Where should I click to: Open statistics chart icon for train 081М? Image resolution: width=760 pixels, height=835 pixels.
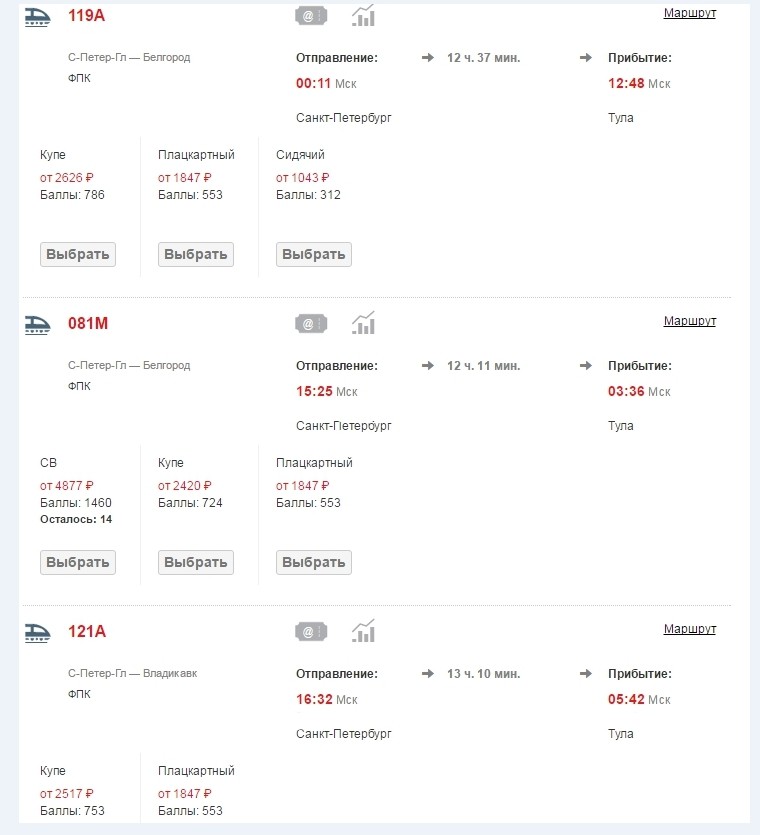(x=363, y=323)
